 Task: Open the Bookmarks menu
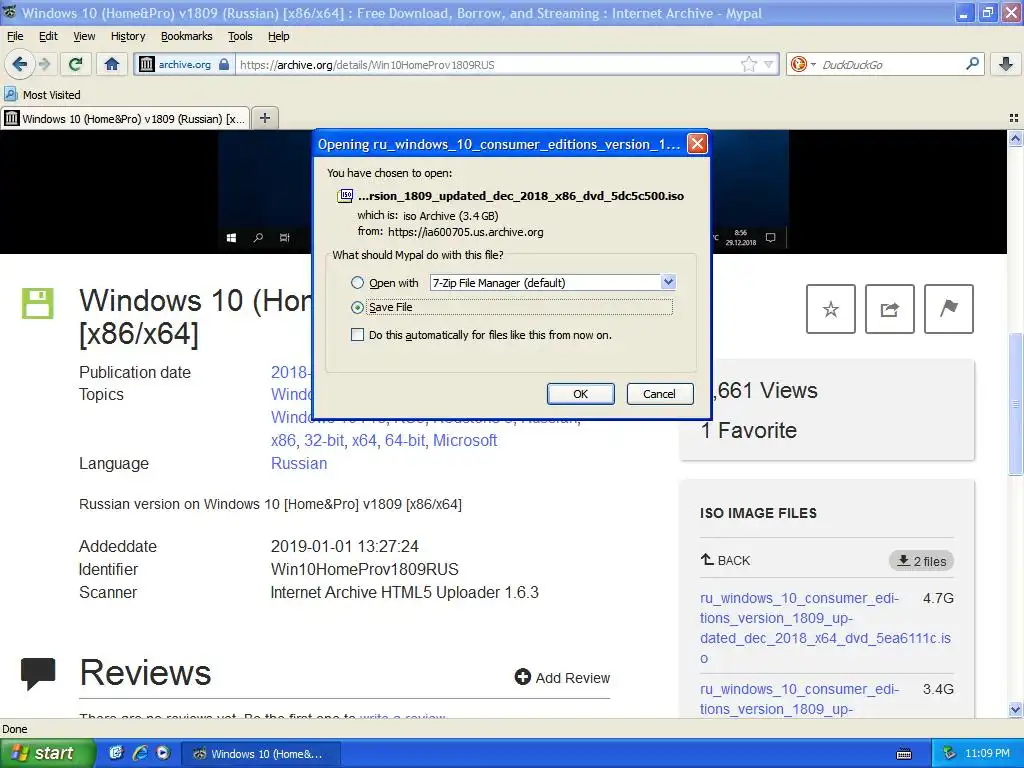187,36
